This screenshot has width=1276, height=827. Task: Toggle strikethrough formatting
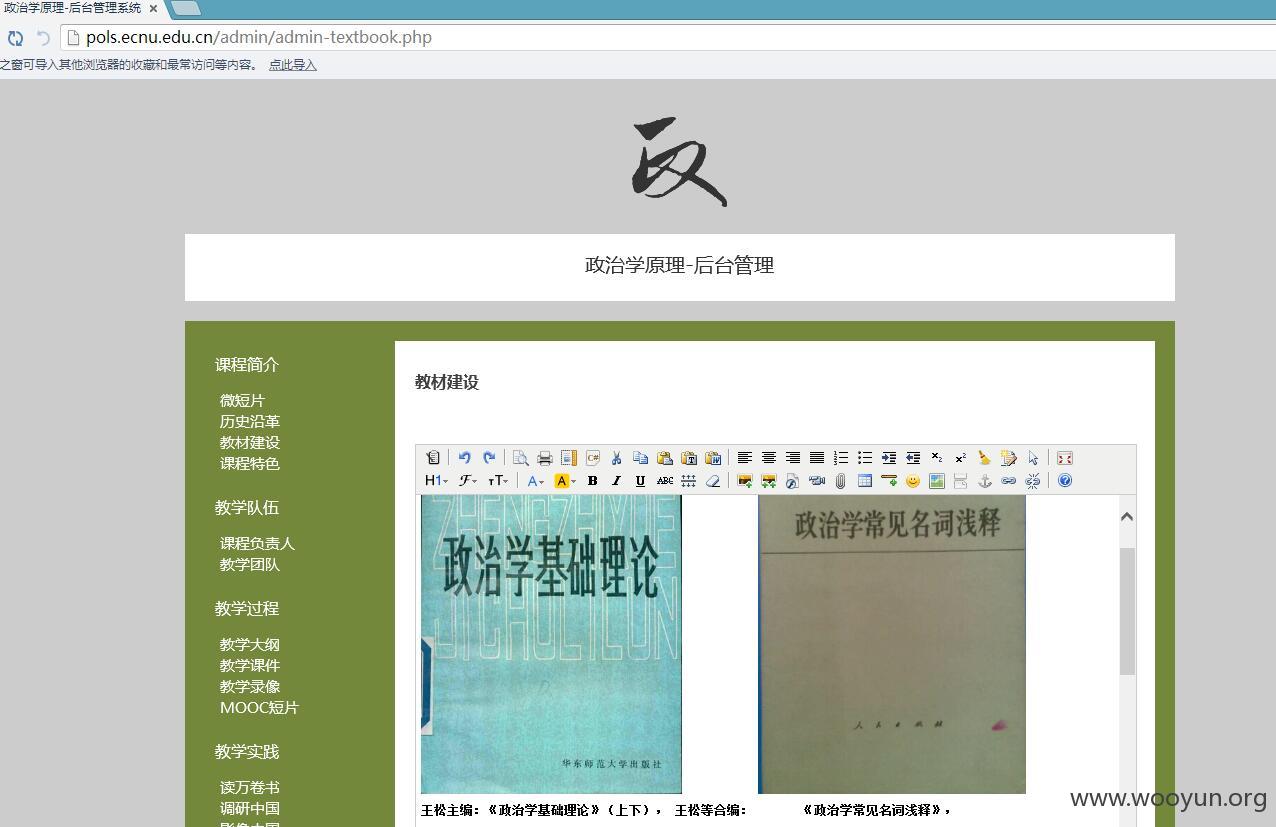click(664, 481)
